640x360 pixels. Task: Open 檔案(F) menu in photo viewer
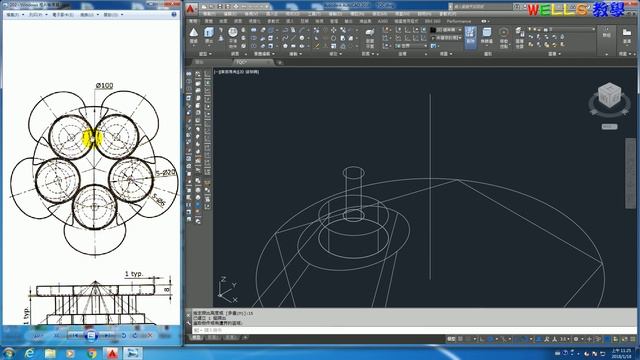coord(15,14)
